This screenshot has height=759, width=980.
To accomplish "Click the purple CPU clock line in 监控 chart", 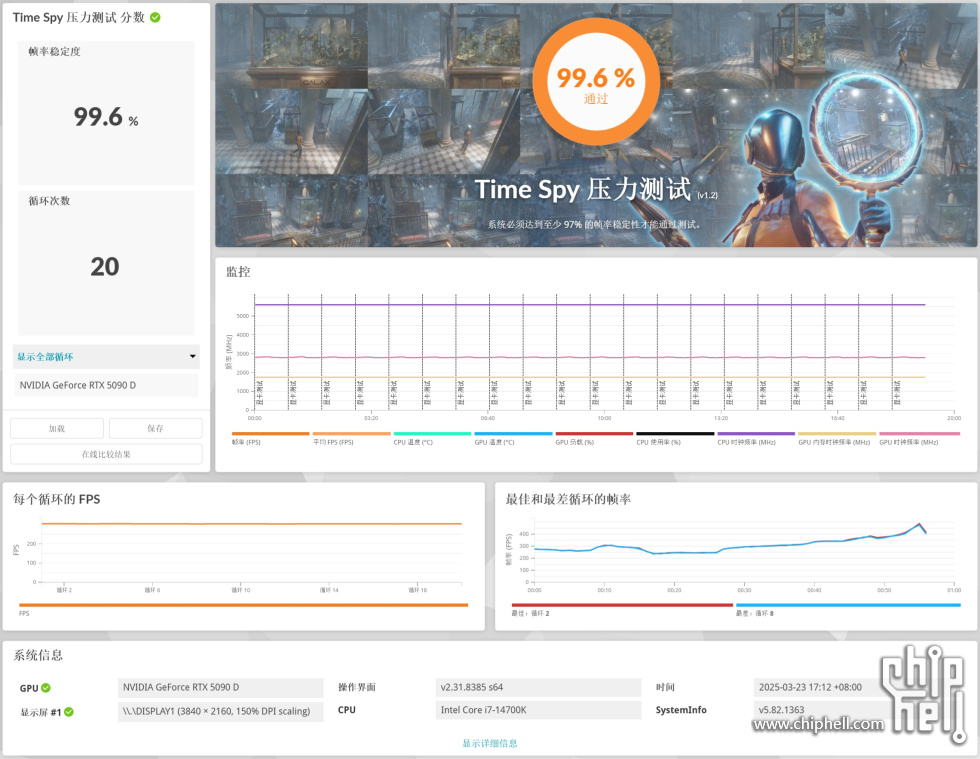I will tap(589, 304).
